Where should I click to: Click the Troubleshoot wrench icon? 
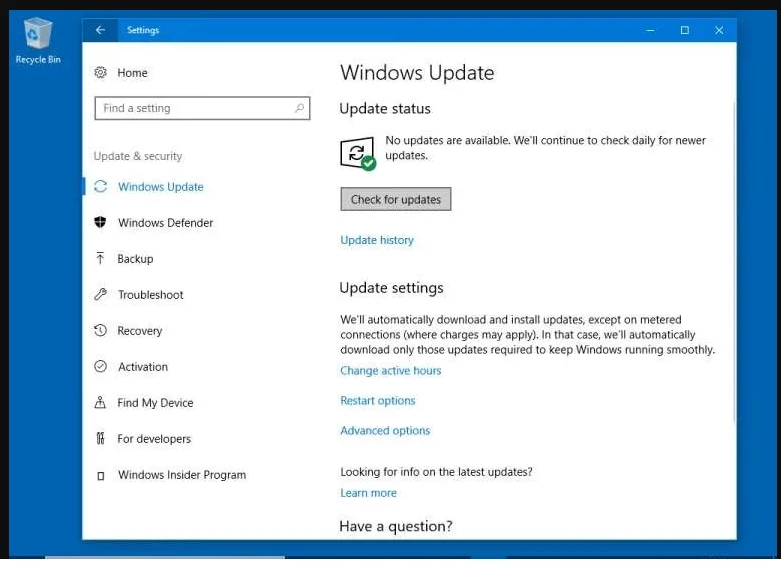point(100,294)
